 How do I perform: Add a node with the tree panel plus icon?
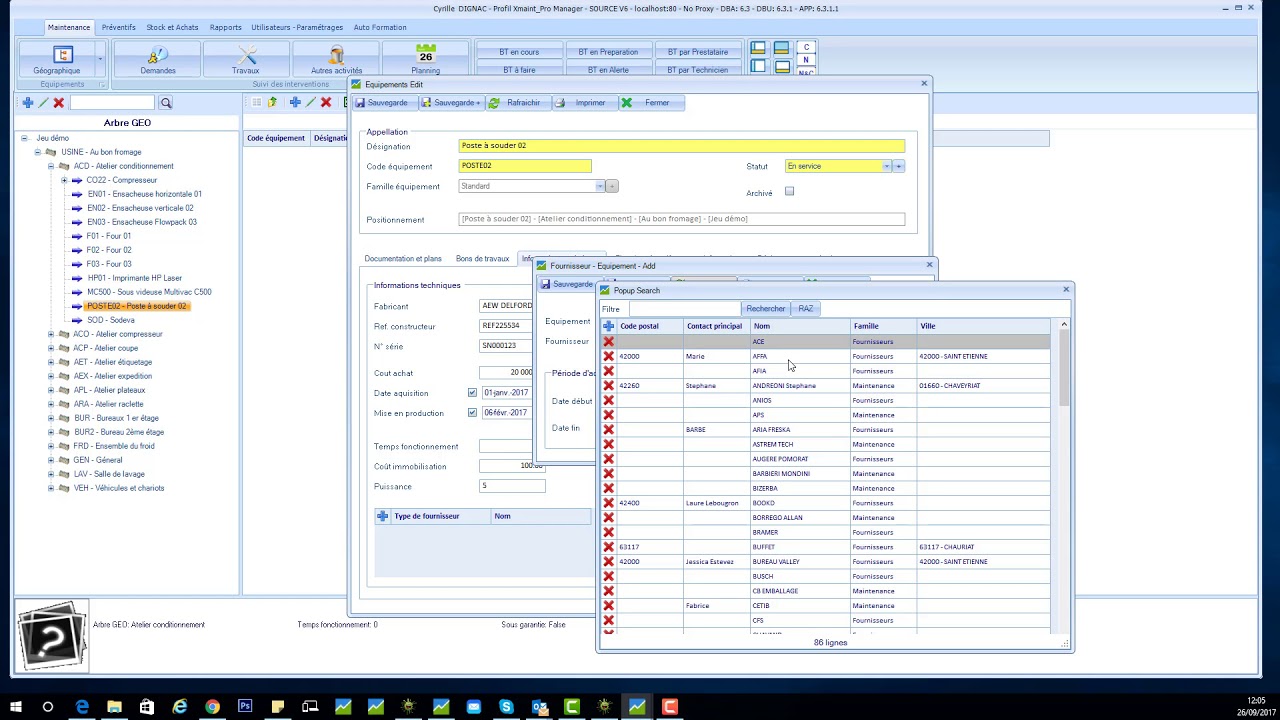[x=28, y=103]
